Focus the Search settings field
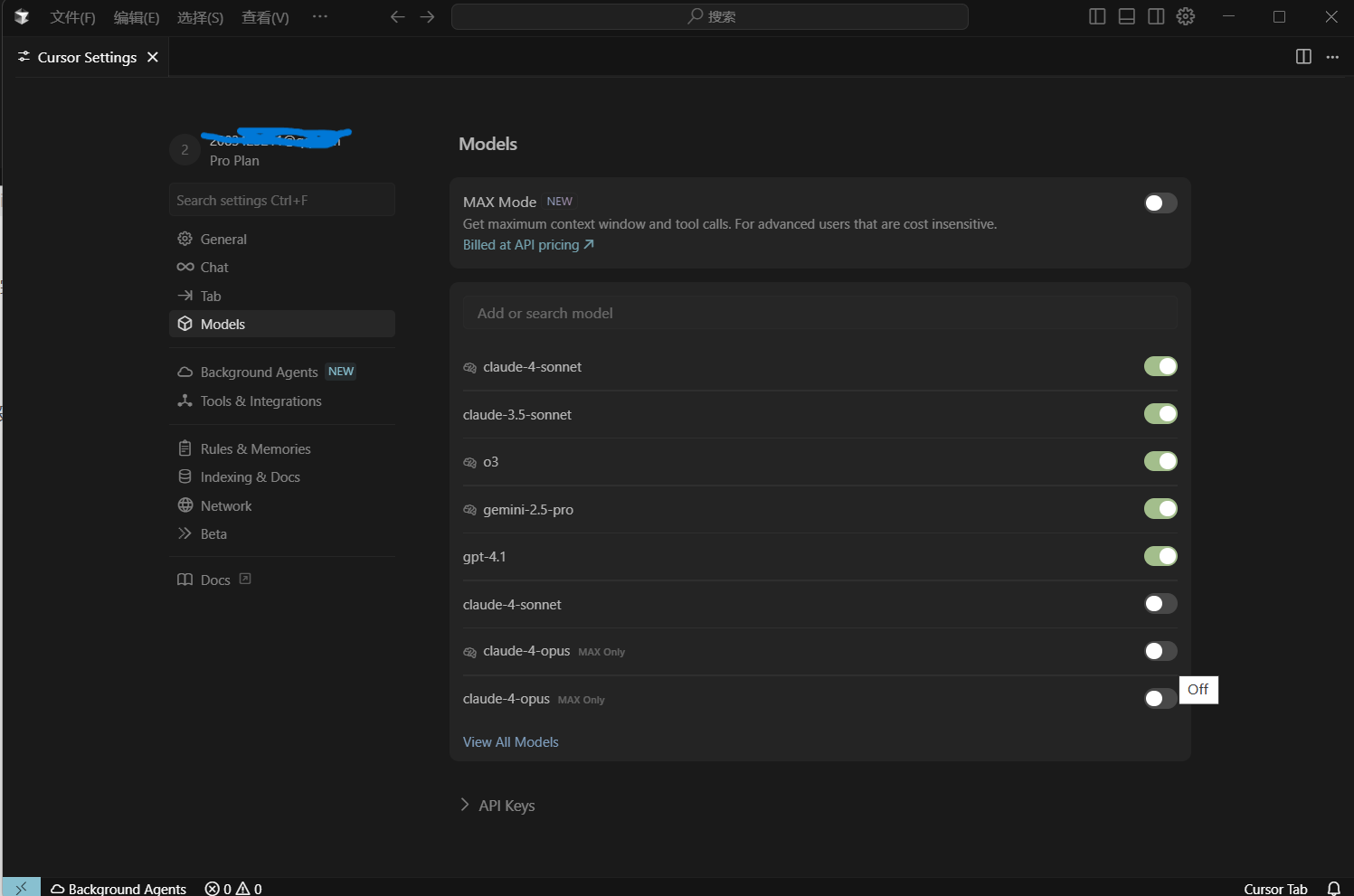This screenshot has height=896, width=1354. coord(282,200)
